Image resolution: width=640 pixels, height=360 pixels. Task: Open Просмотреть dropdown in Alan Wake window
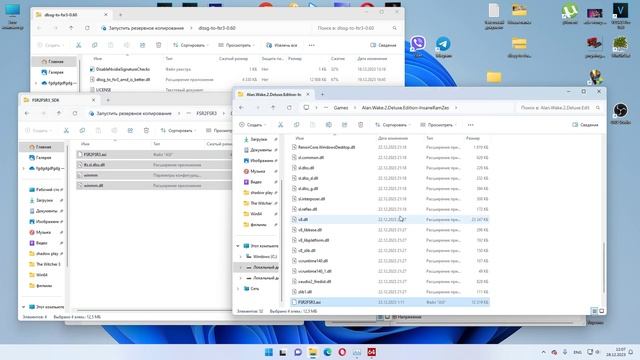coord(438,125)
